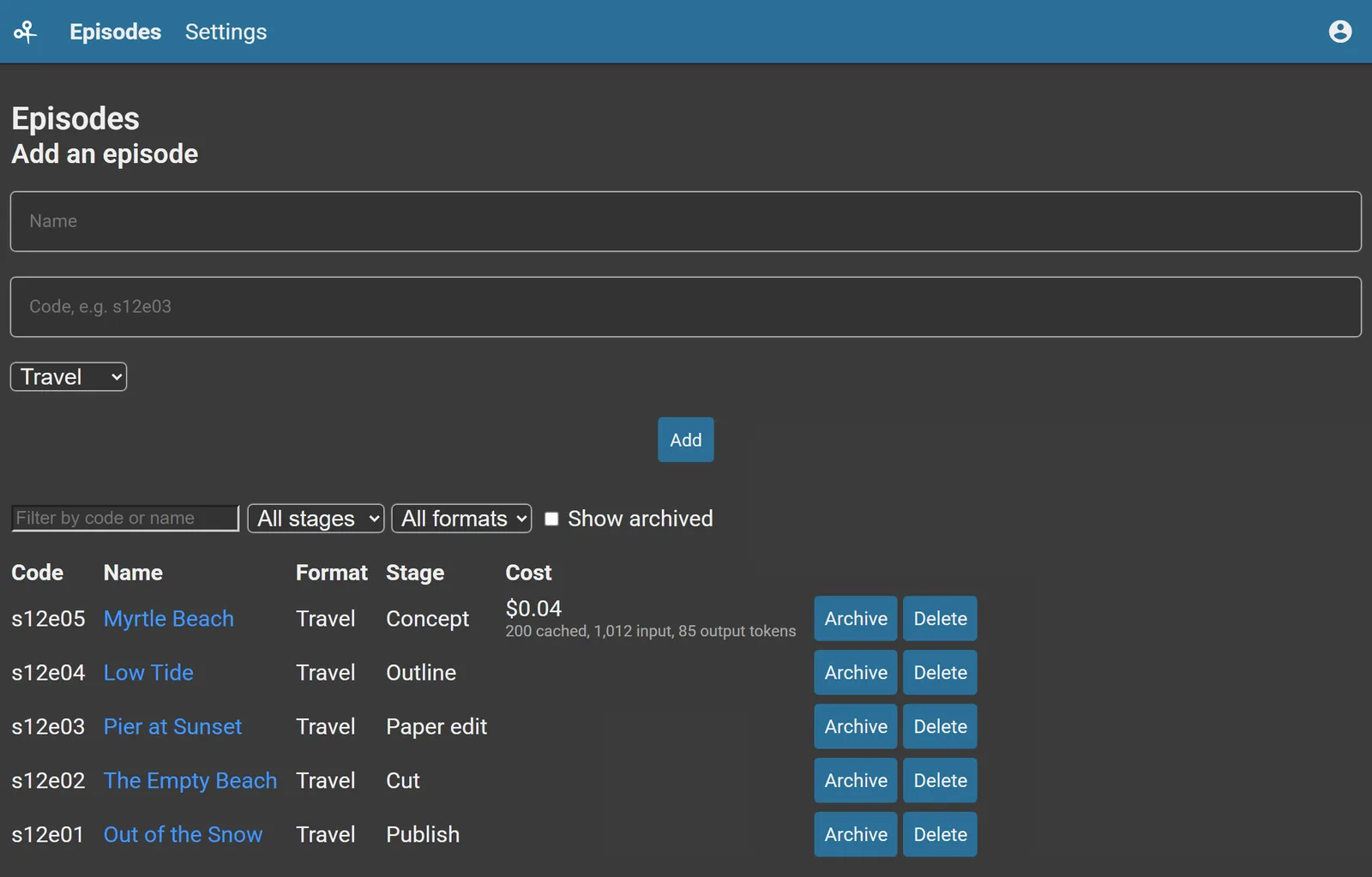Delete the Low Tide episode

tap(940, 672)
